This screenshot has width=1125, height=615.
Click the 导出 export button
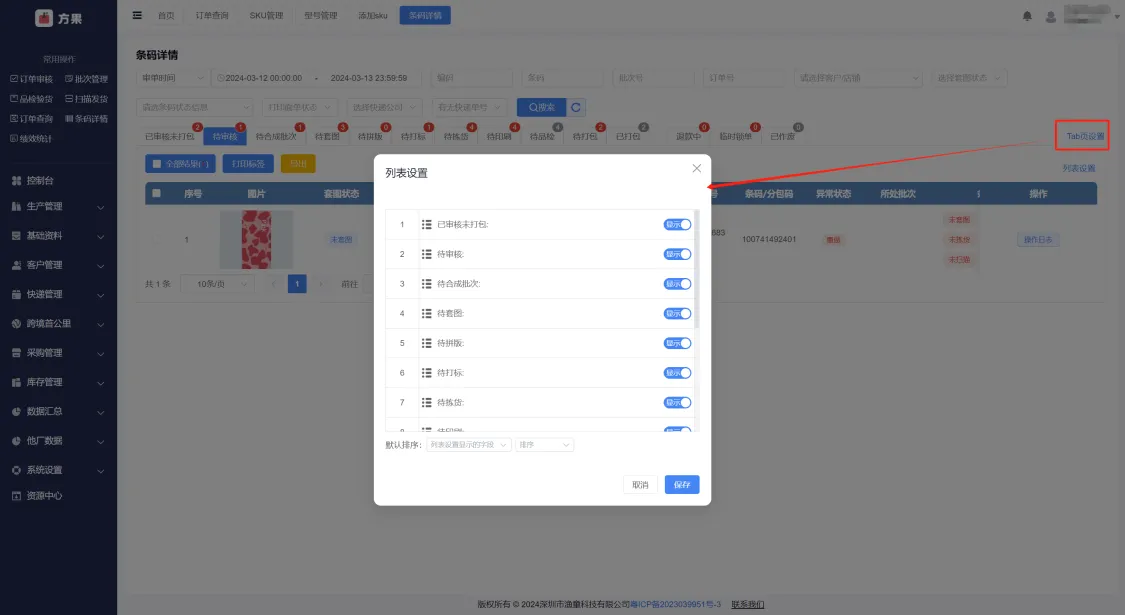298,164
